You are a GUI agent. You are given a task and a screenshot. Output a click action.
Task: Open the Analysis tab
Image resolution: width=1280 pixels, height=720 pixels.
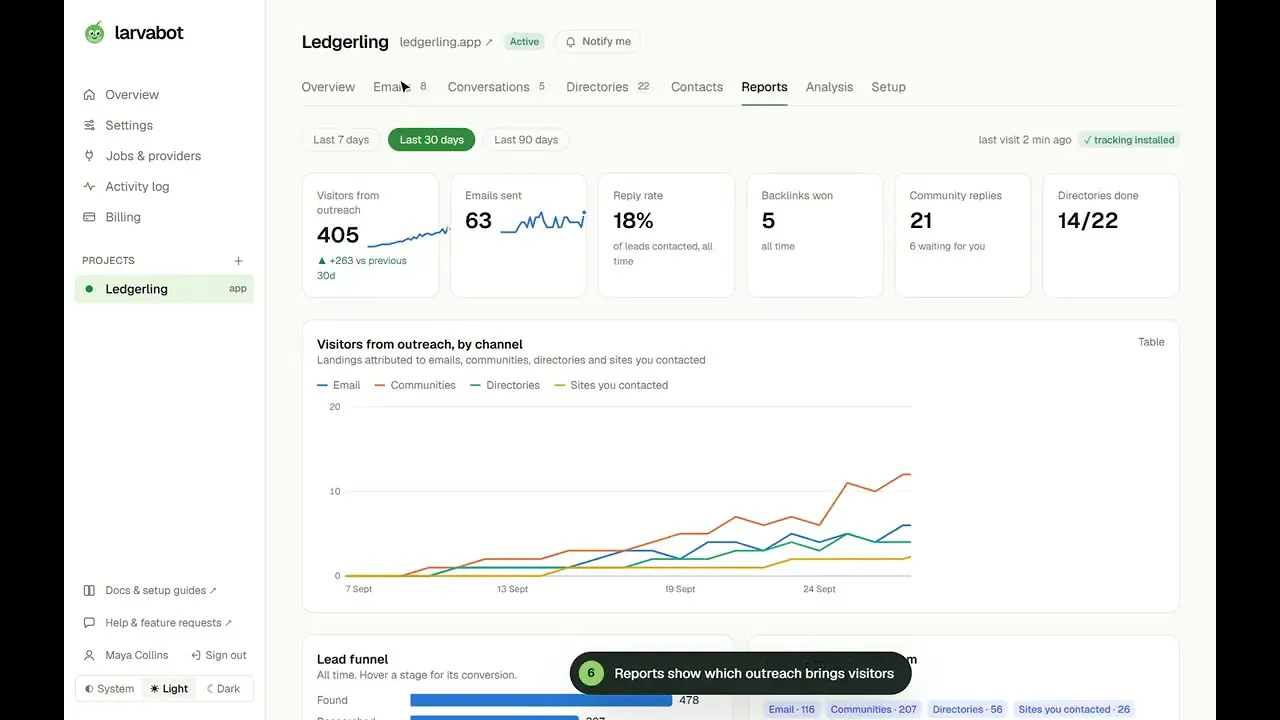tap(829, 87)
